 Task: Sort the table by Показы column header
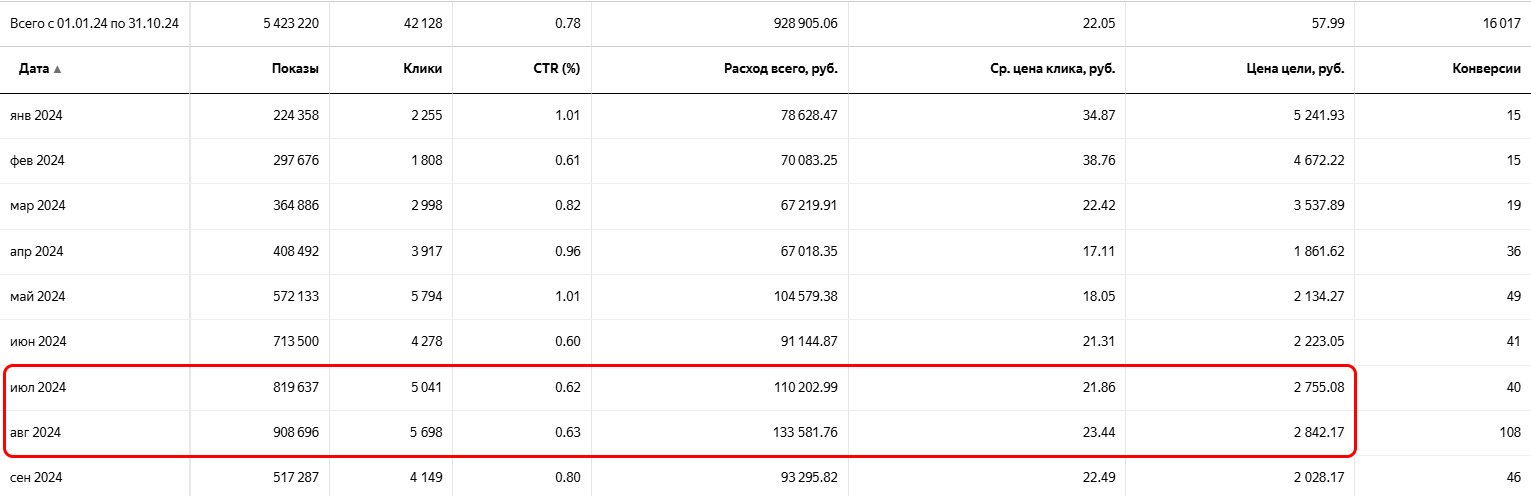click(295, 69)
